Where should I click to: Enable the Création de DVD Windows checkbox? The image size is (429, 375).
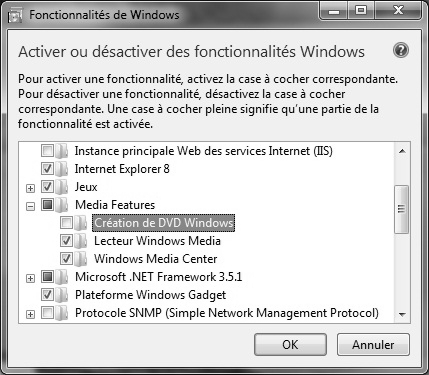(66, 223)
